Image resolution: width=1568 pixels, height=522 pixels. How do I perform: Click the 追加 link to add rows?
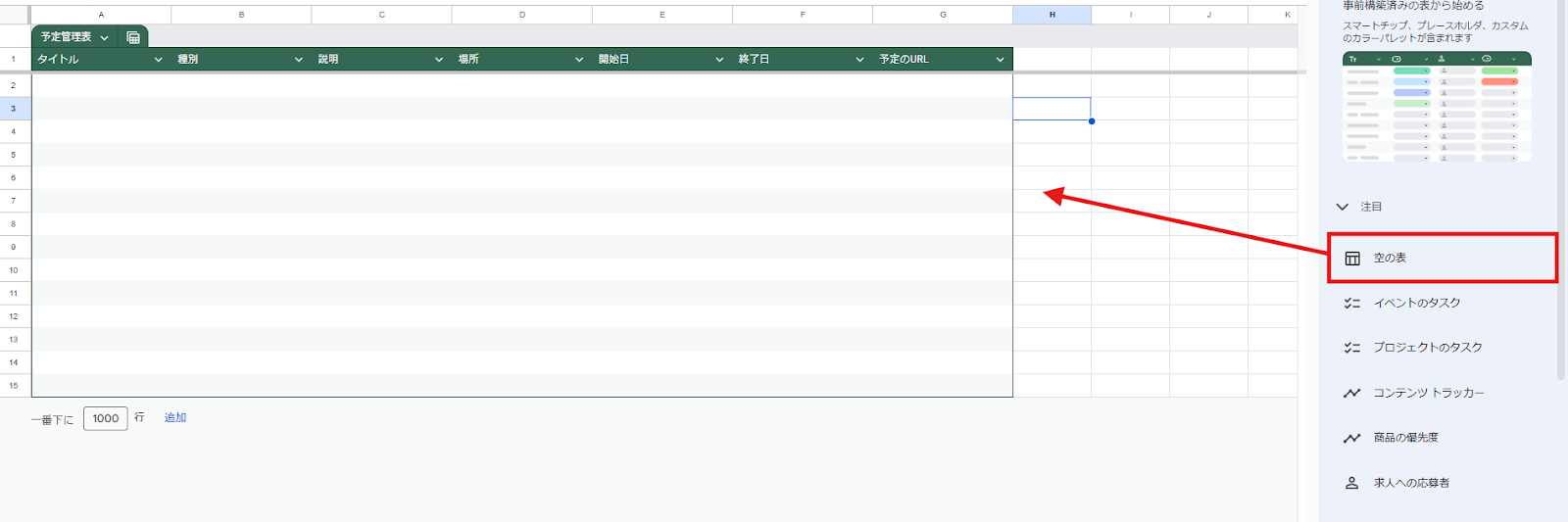click(175, 418)
